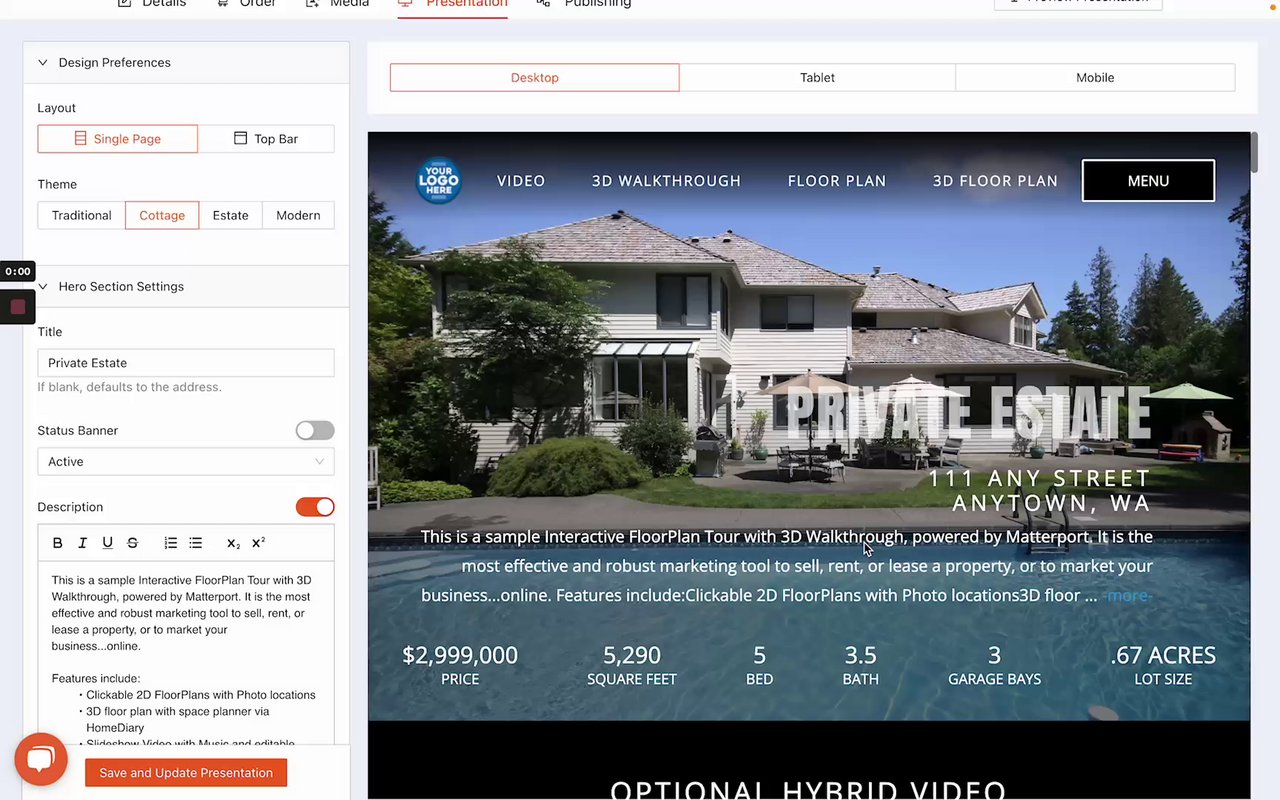The width and height of the screenshot is (1280, 800).
Task: Go to VIDEO in preview navigation
Action: click(521, 181)
